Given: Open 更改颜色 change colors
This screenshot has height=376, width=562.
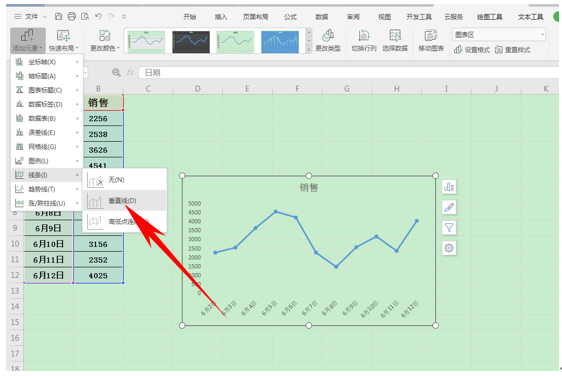Looking at the screenshot, I should pyautogui.click(x=105, y=40).
